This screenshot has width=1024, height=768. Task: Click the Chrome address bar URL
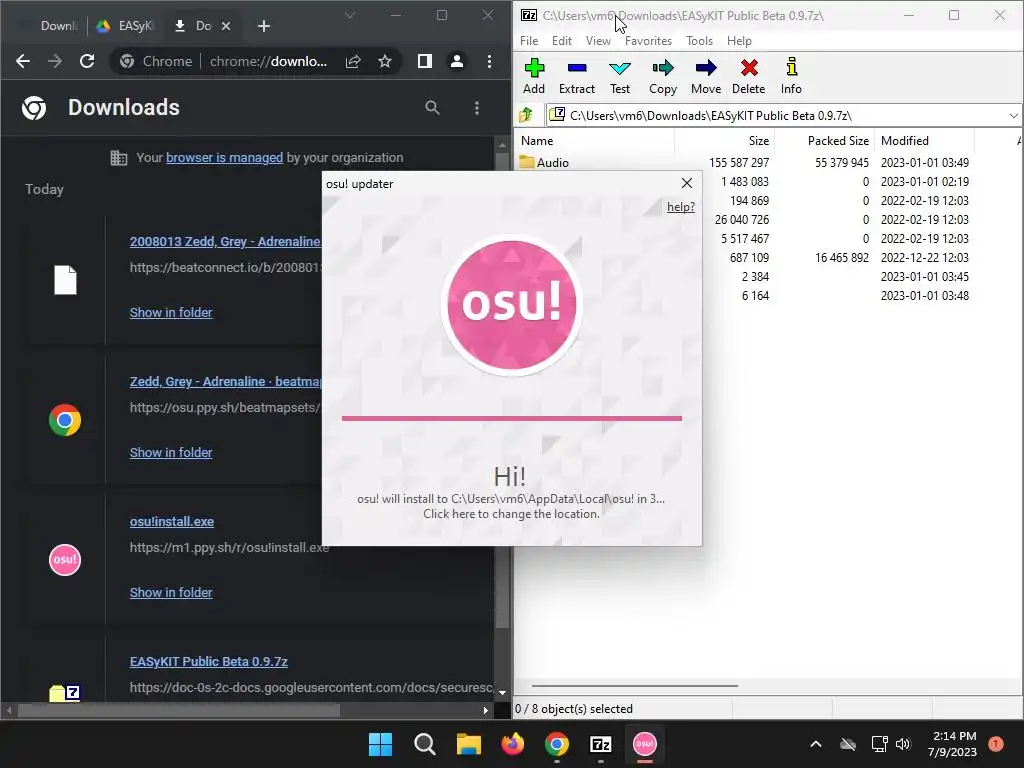tap(268, 61)
